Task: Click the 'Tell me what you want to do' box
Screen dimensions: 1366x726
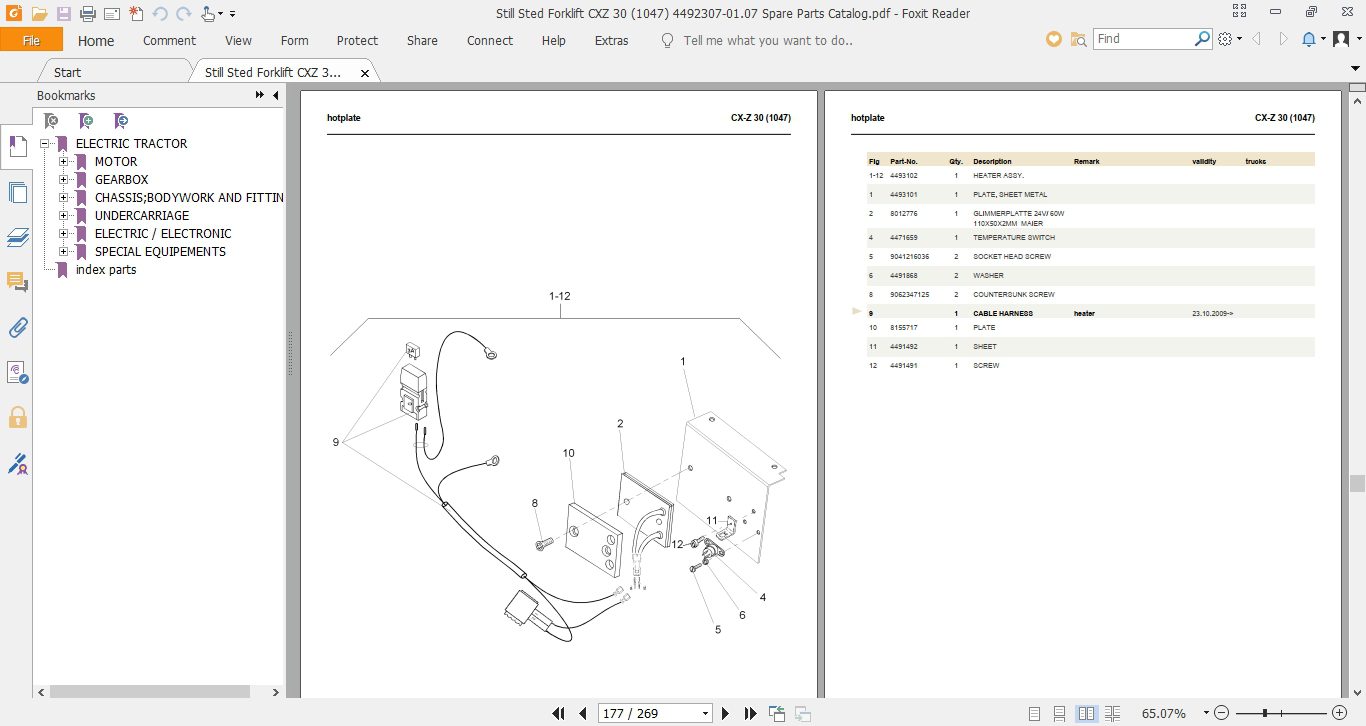Action: tap(767, 40)
